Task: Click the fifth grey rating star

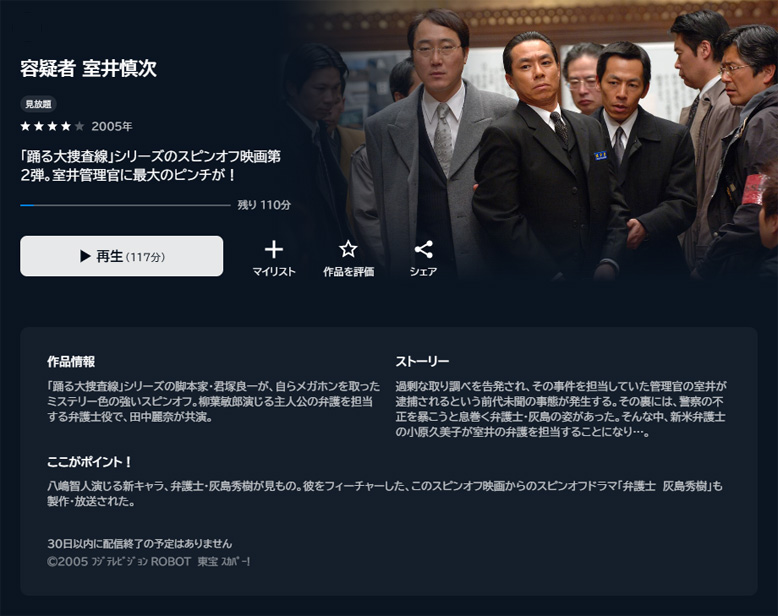Action: click(x=79, y=126)
